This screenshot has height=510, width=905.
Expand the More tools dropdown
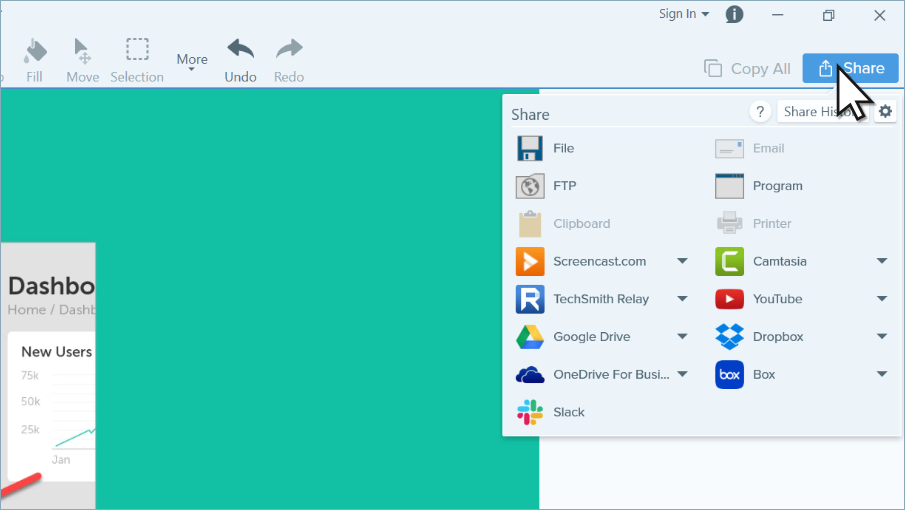[192, 62]
